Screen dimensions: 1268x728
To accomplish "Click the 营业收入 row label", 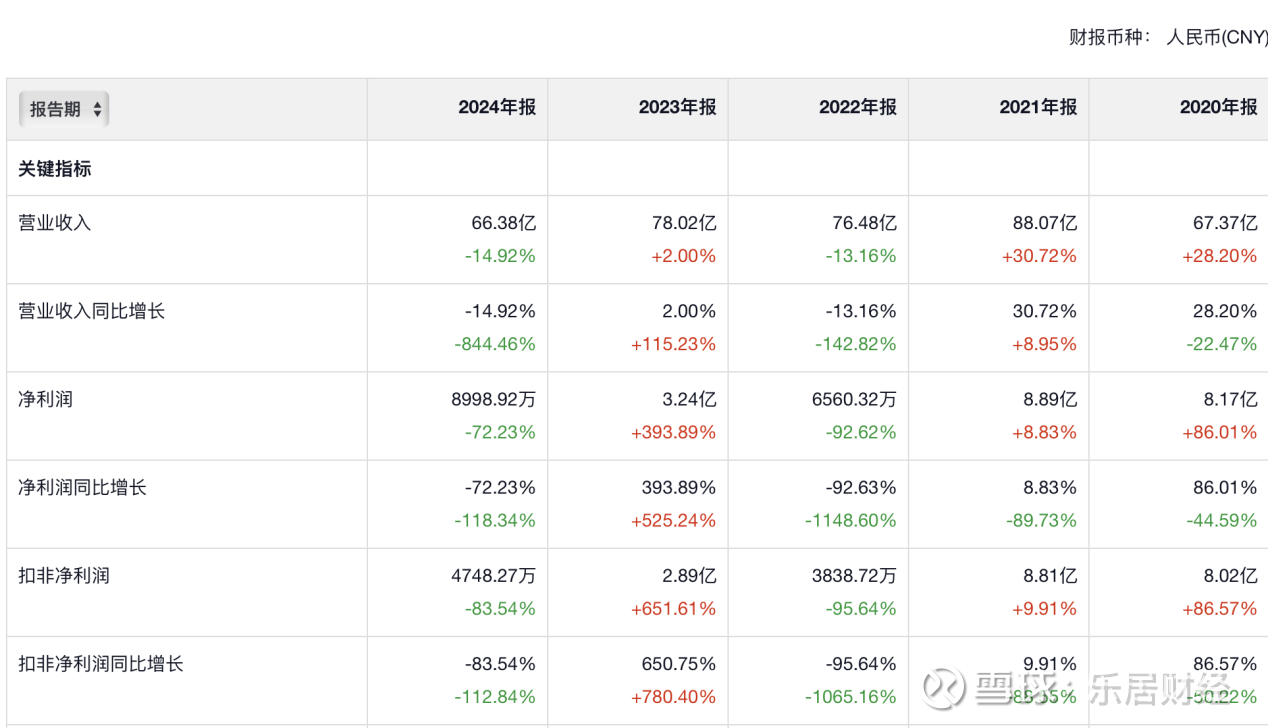I will pyautogui.click(x=55, y=223).
